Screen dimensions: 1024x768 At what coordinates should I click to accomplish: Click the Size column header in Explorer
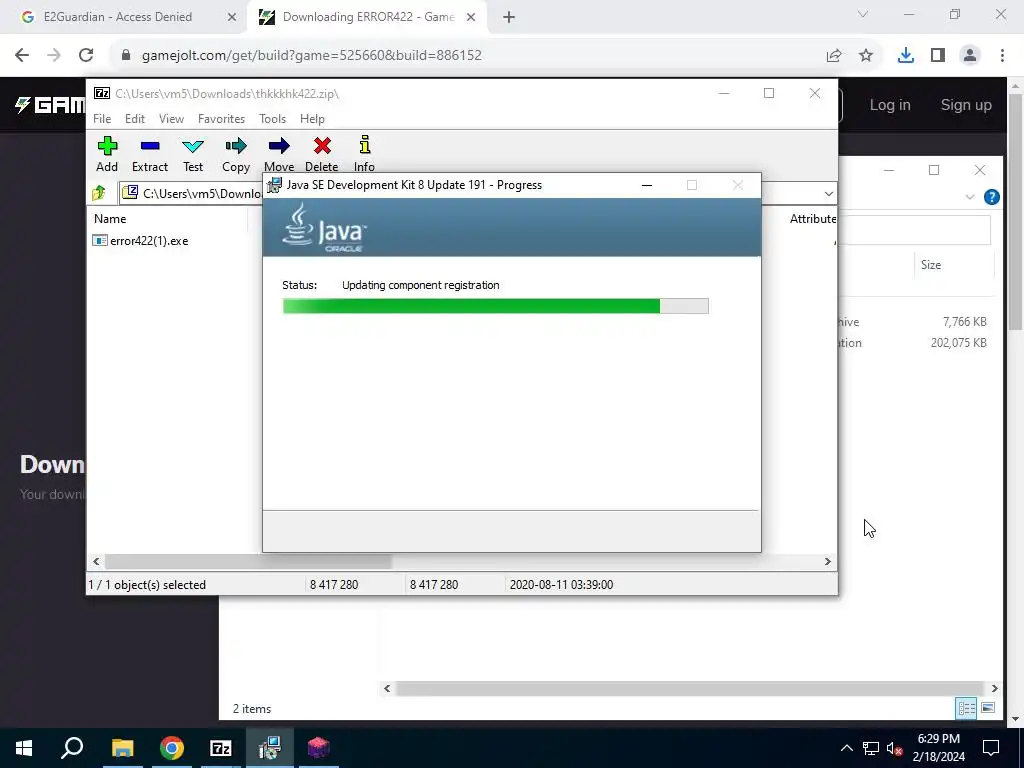931,265
